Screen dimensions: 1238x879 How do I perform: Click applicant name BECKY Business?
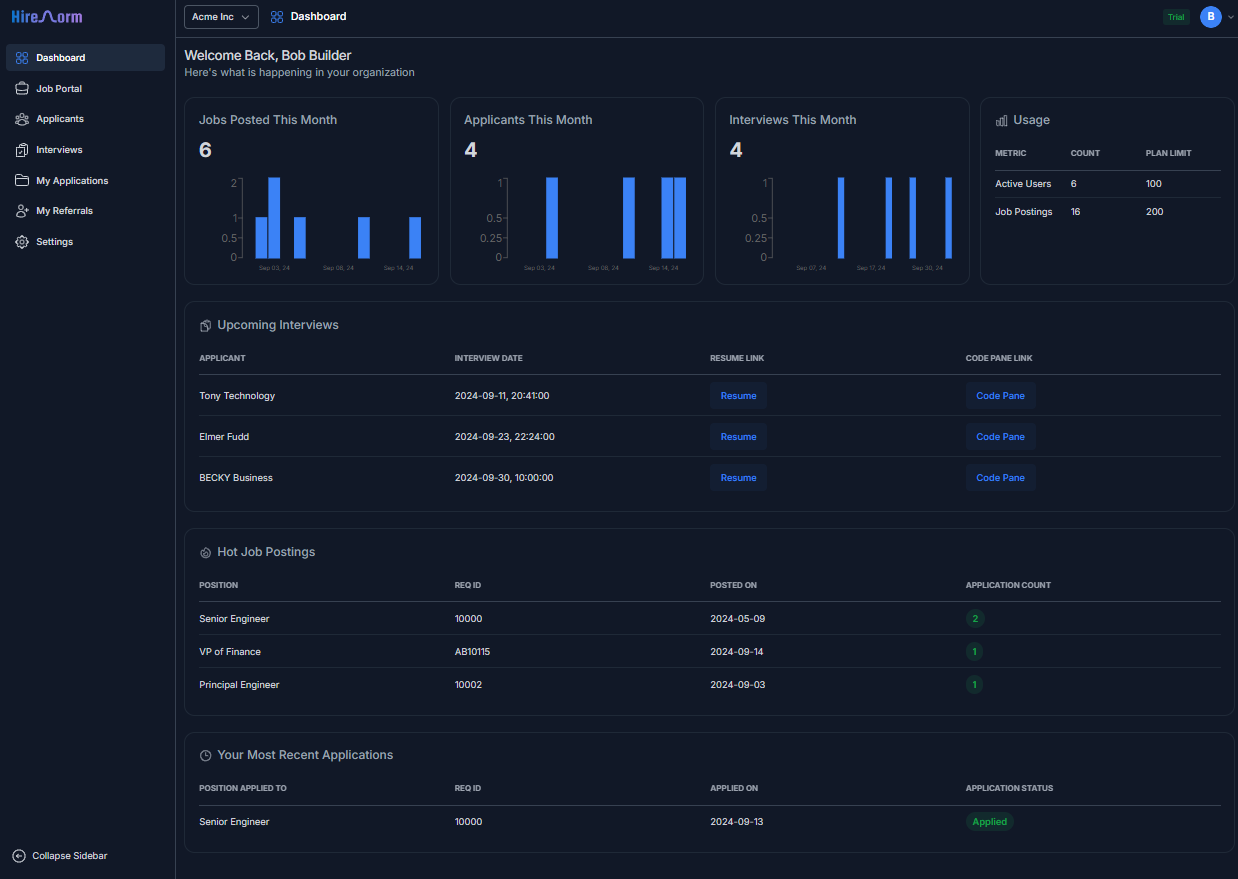click(x=236, y=478)
